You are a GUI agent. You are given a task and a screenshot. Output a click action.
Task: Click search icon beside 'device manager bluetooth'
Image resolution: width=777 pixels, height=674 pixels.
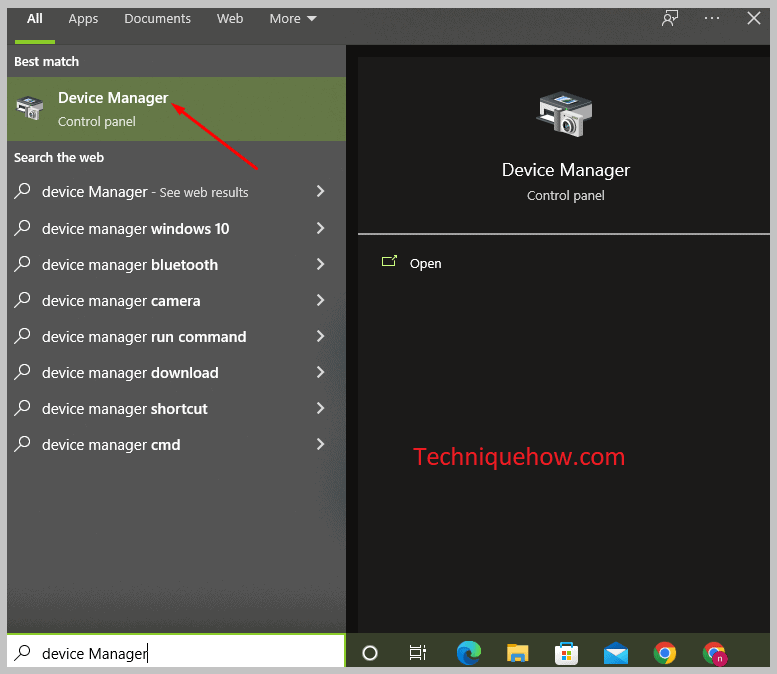pyautogui.click(x=22, y=264)
